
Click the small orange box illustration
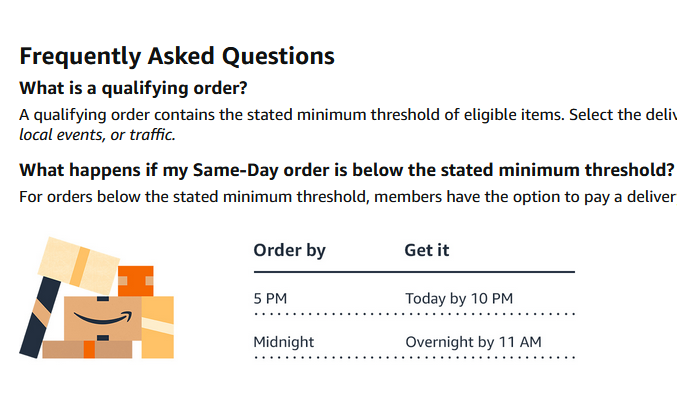point(136,281)
